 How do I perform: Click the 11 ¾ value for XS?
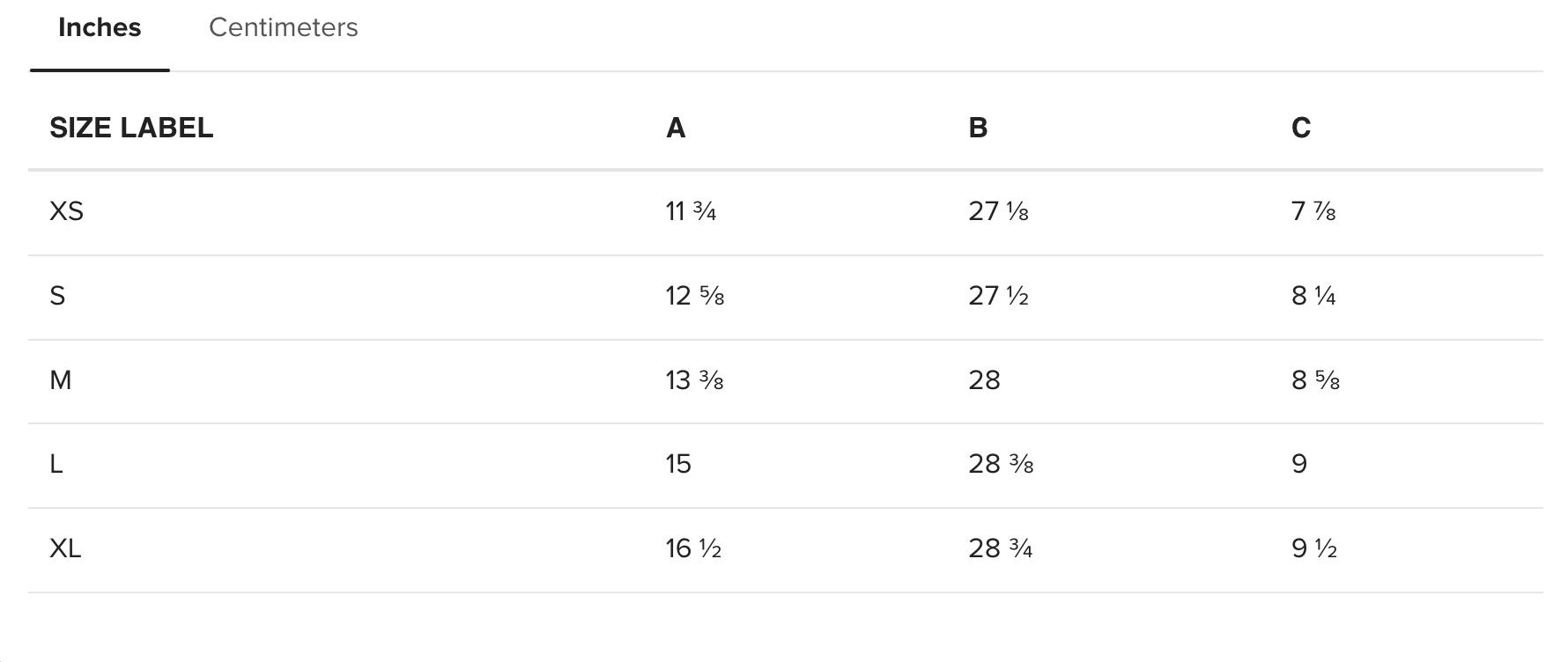(x=691, y=211)
